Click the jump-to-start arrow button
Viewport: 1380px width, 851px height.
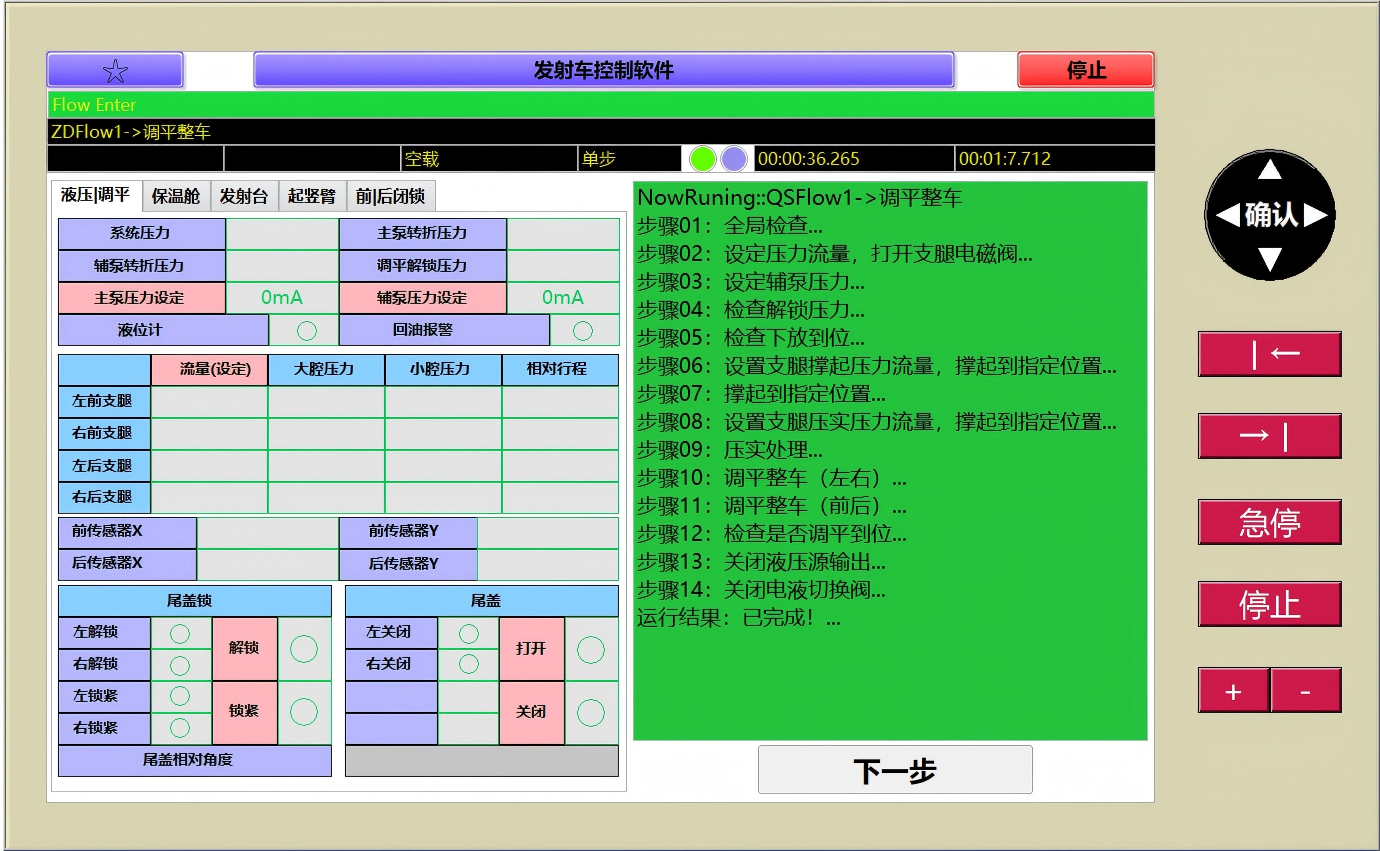(x=1269, y=354)
